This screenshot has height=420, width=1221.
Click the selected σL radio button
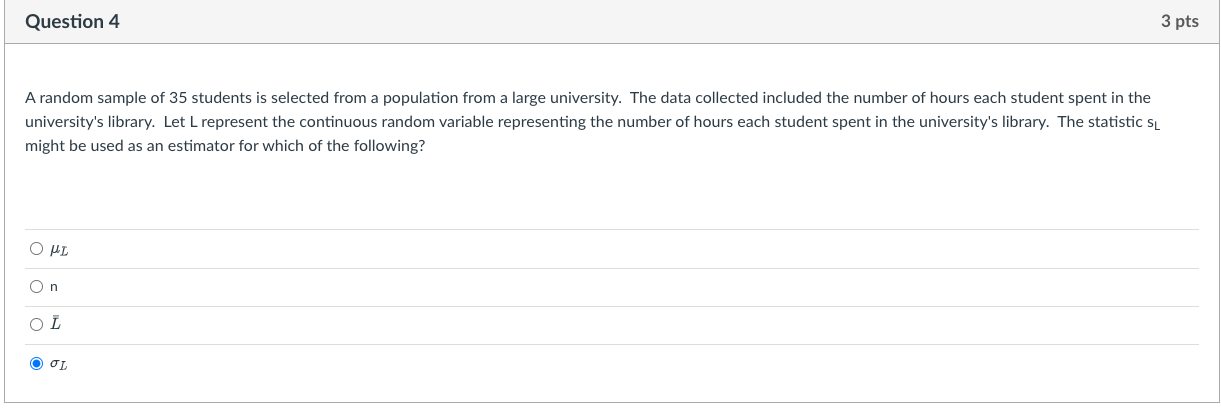pyautogui.click(x=36, y=363)
